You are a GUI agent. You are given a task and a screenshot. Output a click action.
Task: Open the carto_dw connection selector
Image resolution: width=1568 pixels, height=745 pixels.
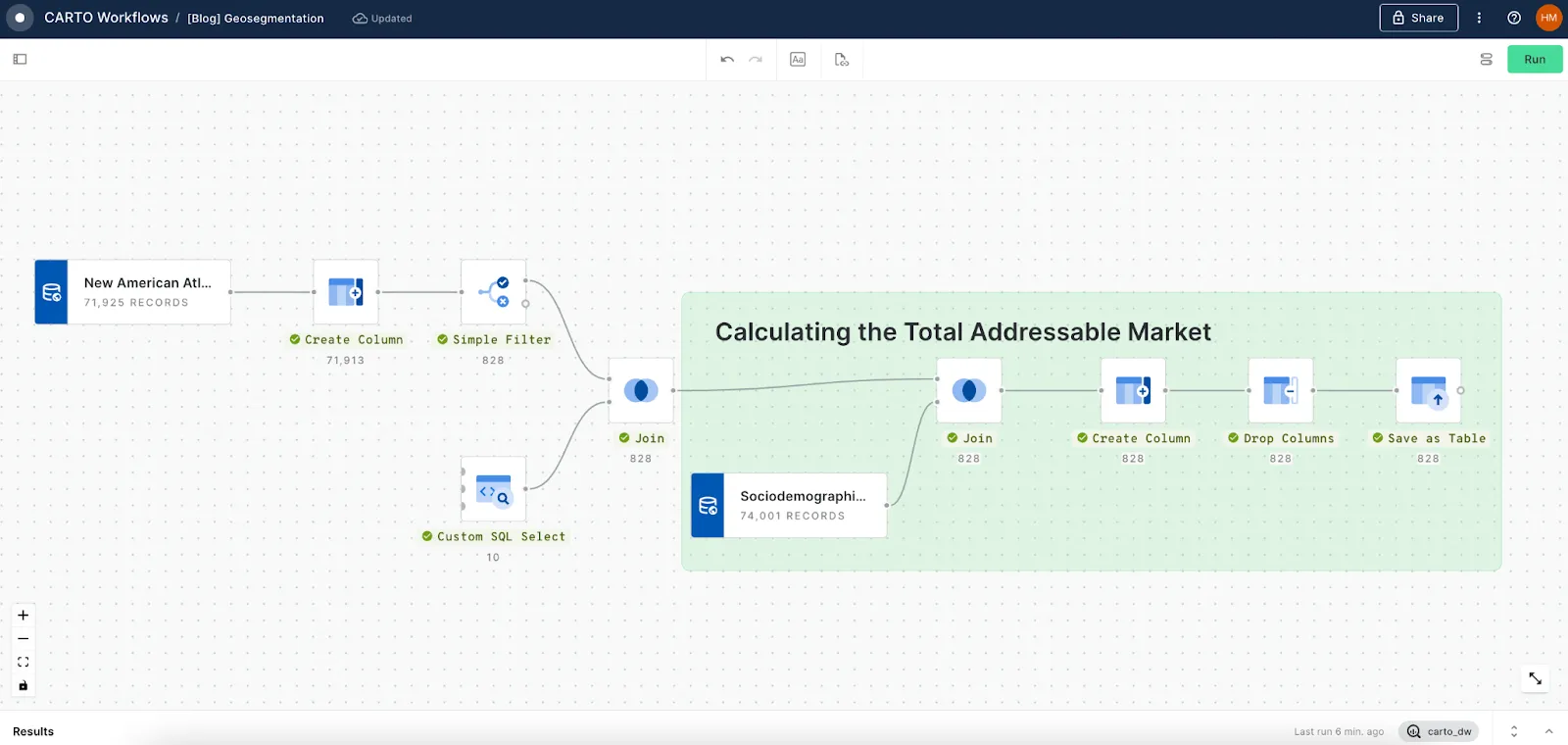1440,731
